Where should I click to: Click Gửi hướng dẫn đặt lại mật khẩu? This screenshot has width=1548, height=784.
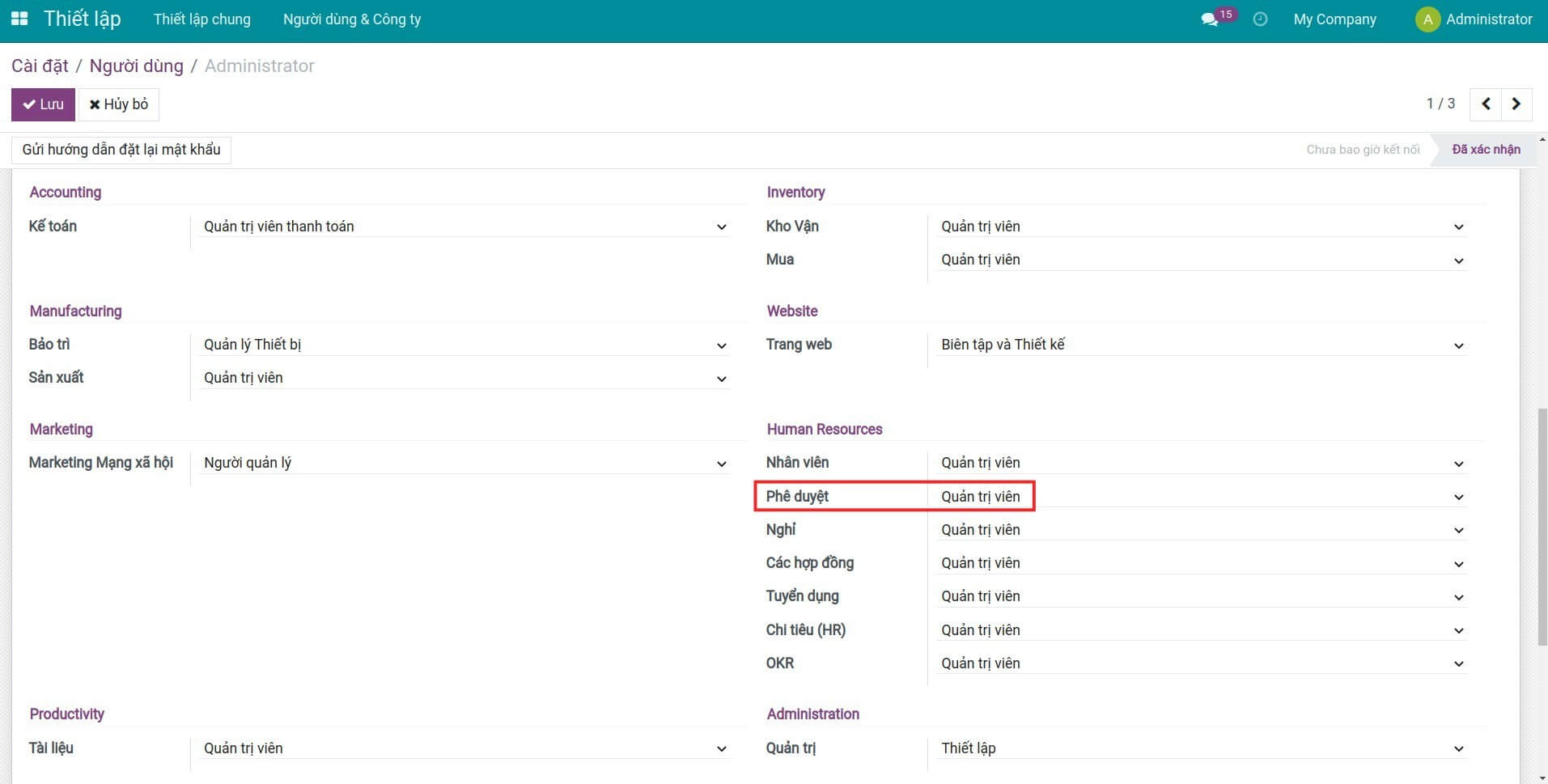click(x=121, y=150)
